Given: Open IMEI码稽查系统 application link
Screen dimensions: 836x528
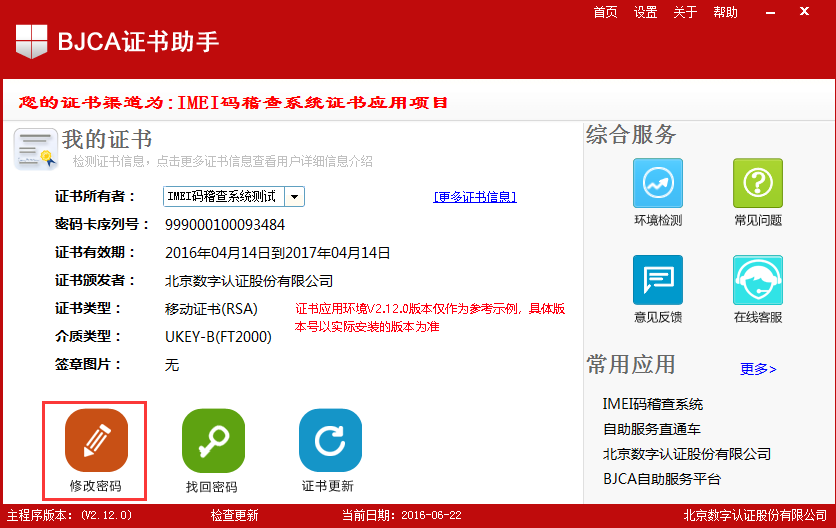Looking at the screenshot, I should [x=653, y=404].
